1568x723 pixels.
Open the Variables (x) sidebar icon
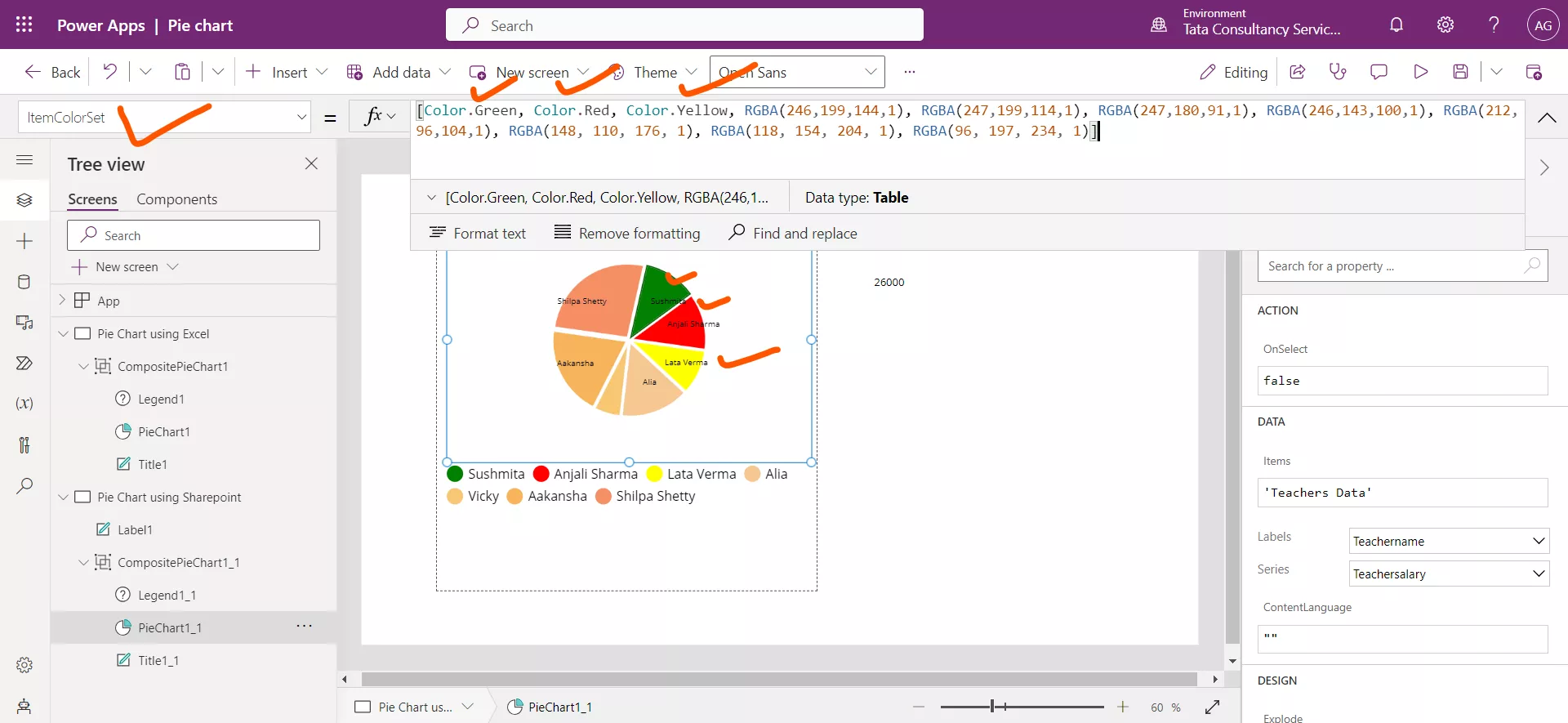(24, 404)
